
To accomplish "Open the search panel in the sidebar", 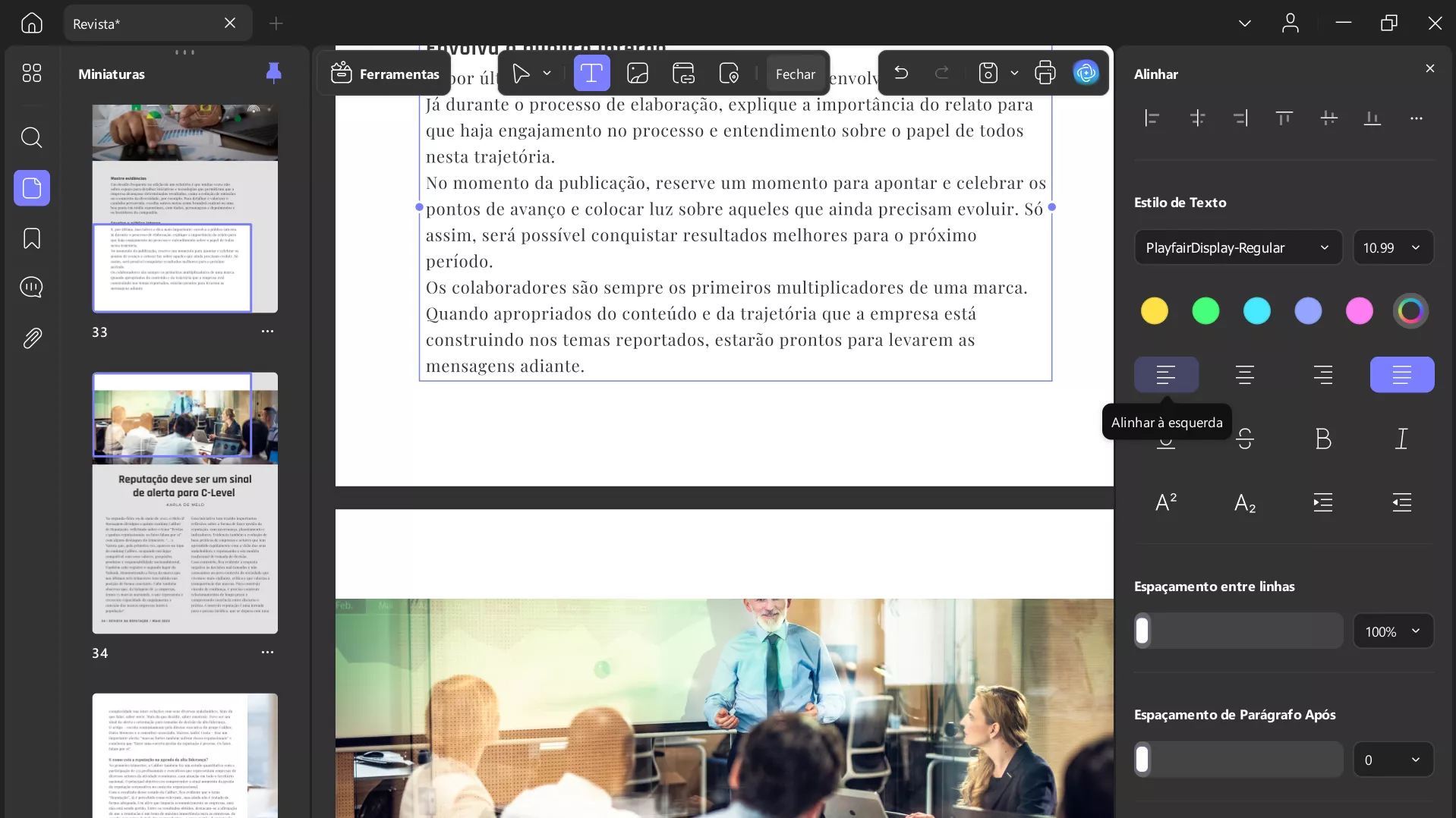I will pyautogui.click(x=31, y=137).
